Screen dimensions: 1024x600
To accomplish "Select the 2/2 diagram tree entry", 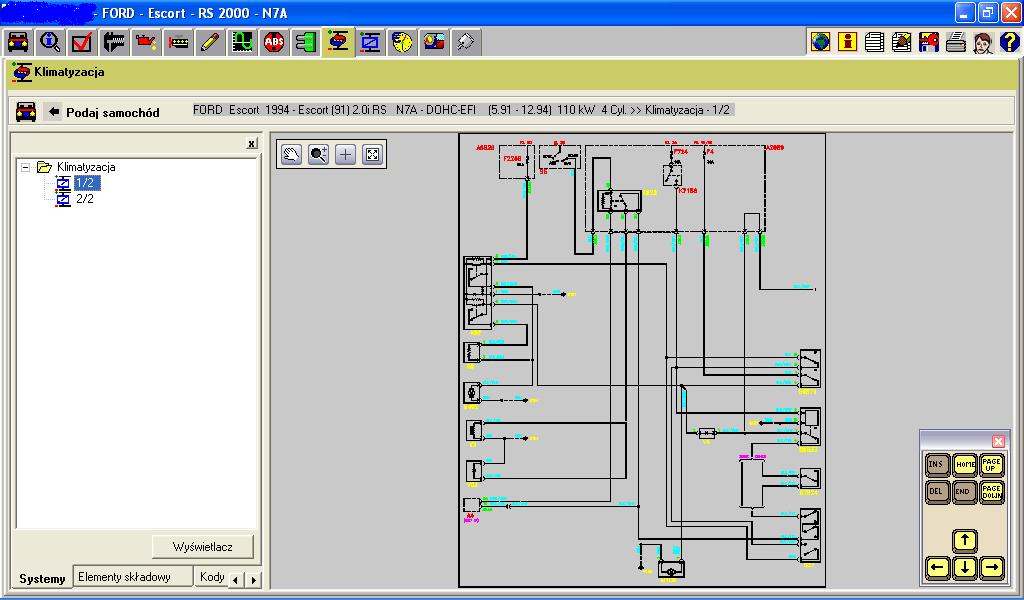I will (85, 198).
